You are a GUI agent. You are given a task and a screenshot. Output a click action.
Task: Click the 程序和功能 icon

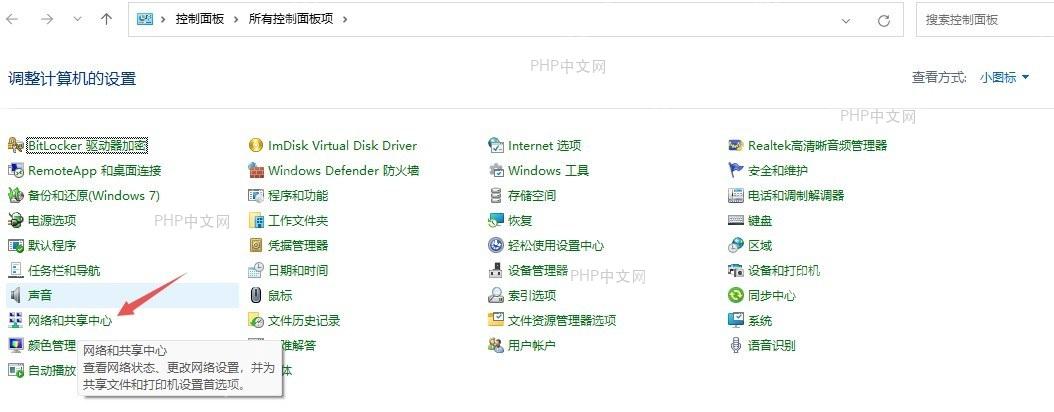256,196
